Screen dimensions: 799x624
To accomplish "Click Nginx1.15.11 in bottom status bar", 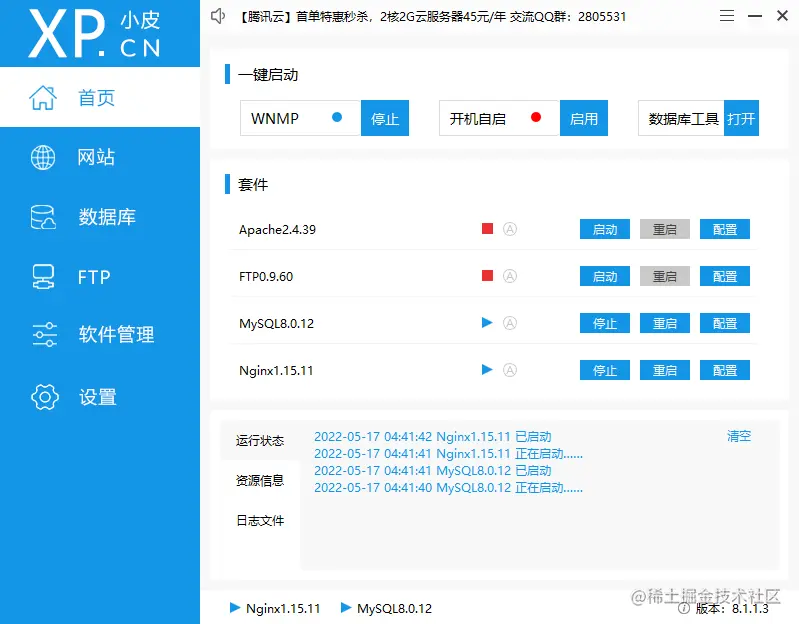I will 275,608.
